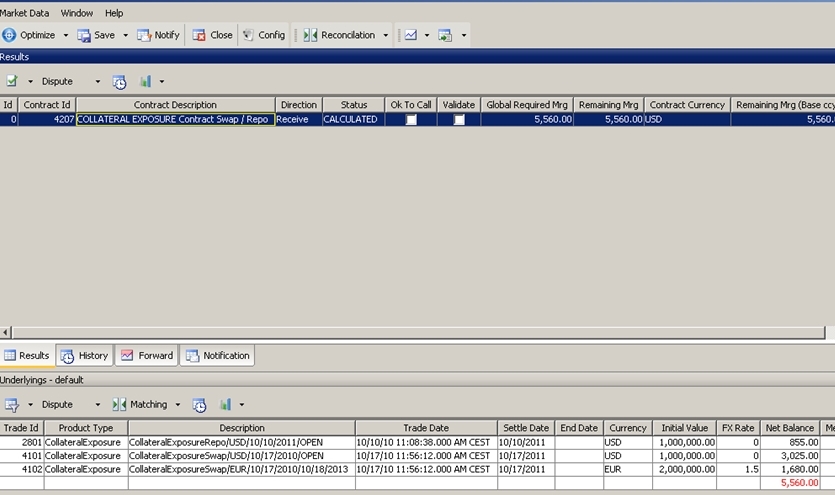Switch to the Notification tab
Image resolution: width=835 pixels, height=495 pixels.
click(x=217, y=356)
